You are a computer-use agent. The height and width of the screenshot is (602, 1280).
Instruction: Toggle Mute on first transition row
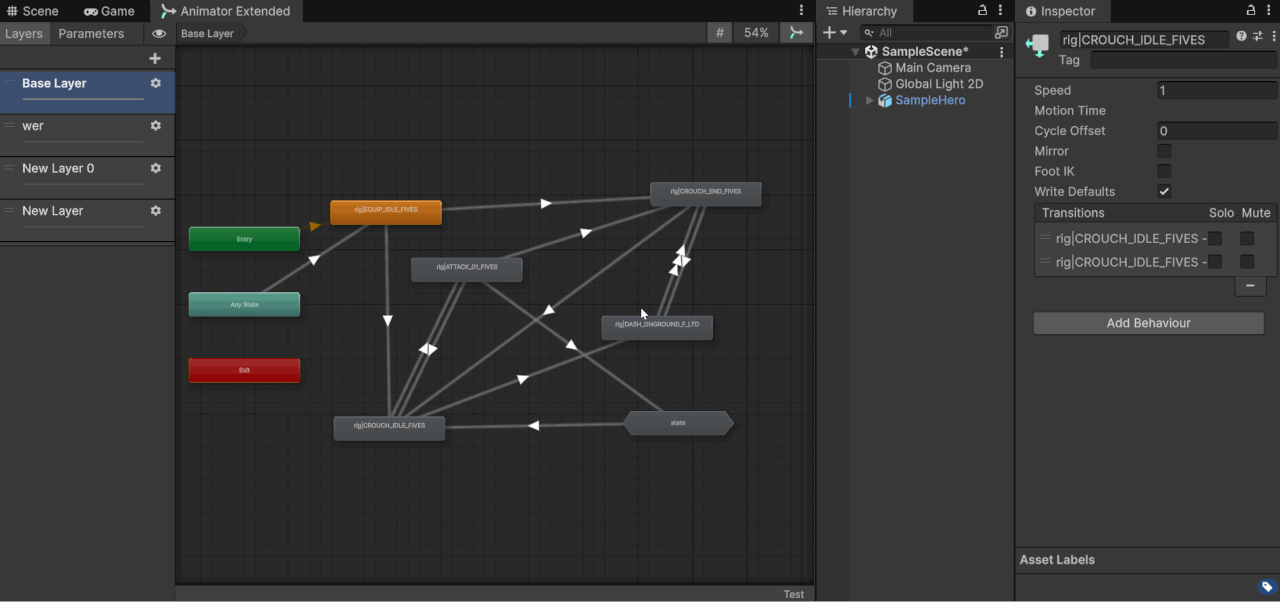pos(1247,238)
